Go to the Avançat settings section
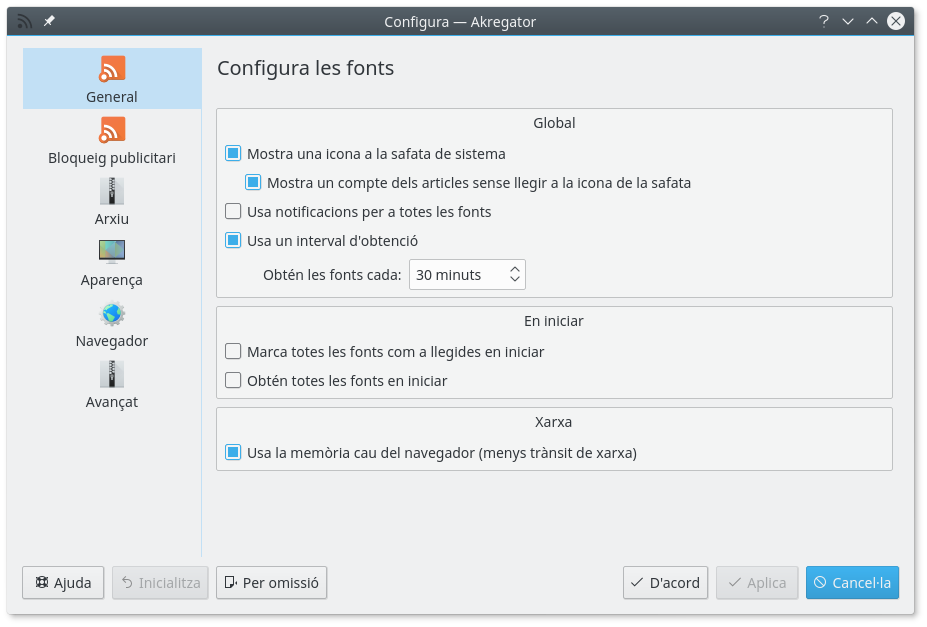Image resolution: width=927 pixels, height=627 pixels. (112, 386)
